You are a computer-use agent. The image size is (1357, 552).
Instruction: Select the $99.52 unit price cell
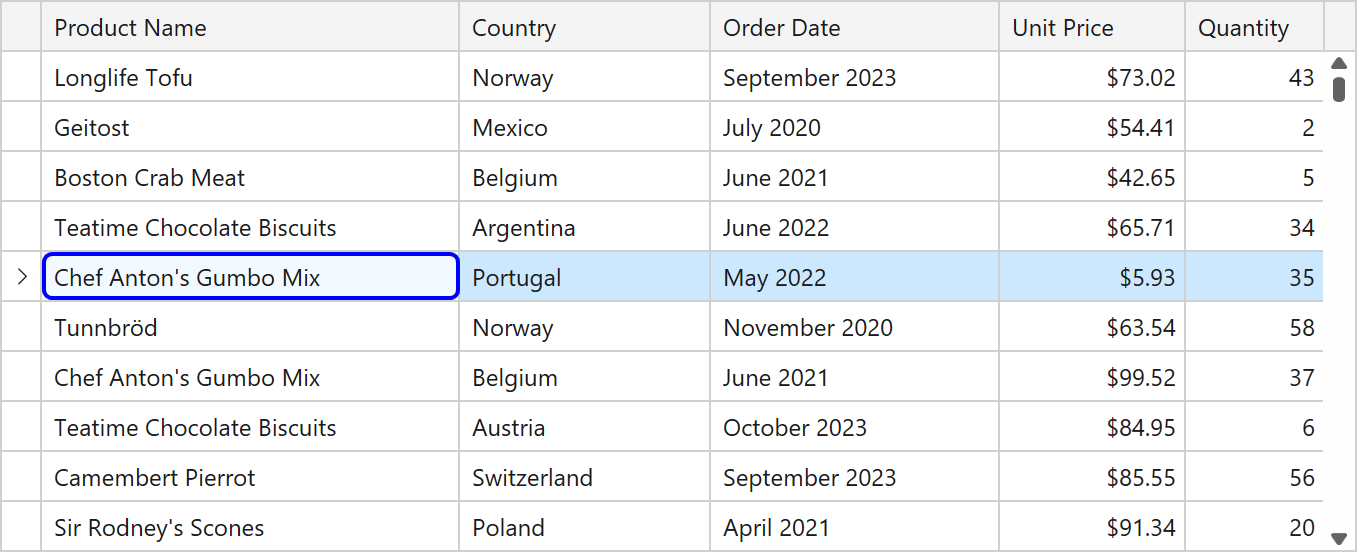[1091, 378]
